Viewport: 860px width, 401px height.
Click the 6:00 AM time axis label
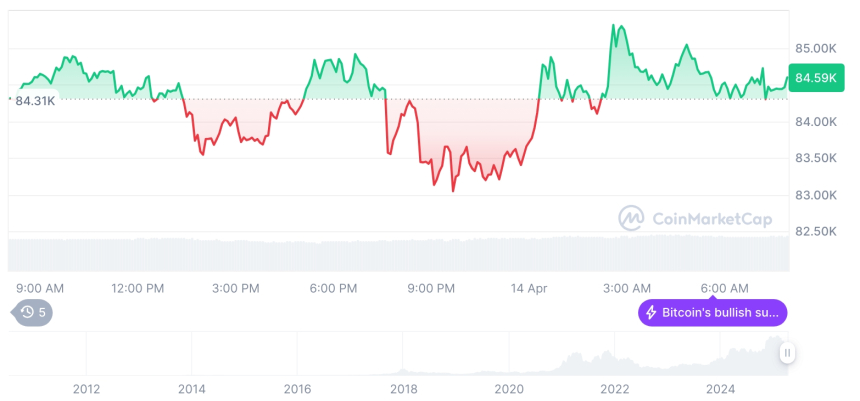pos(725,288)
